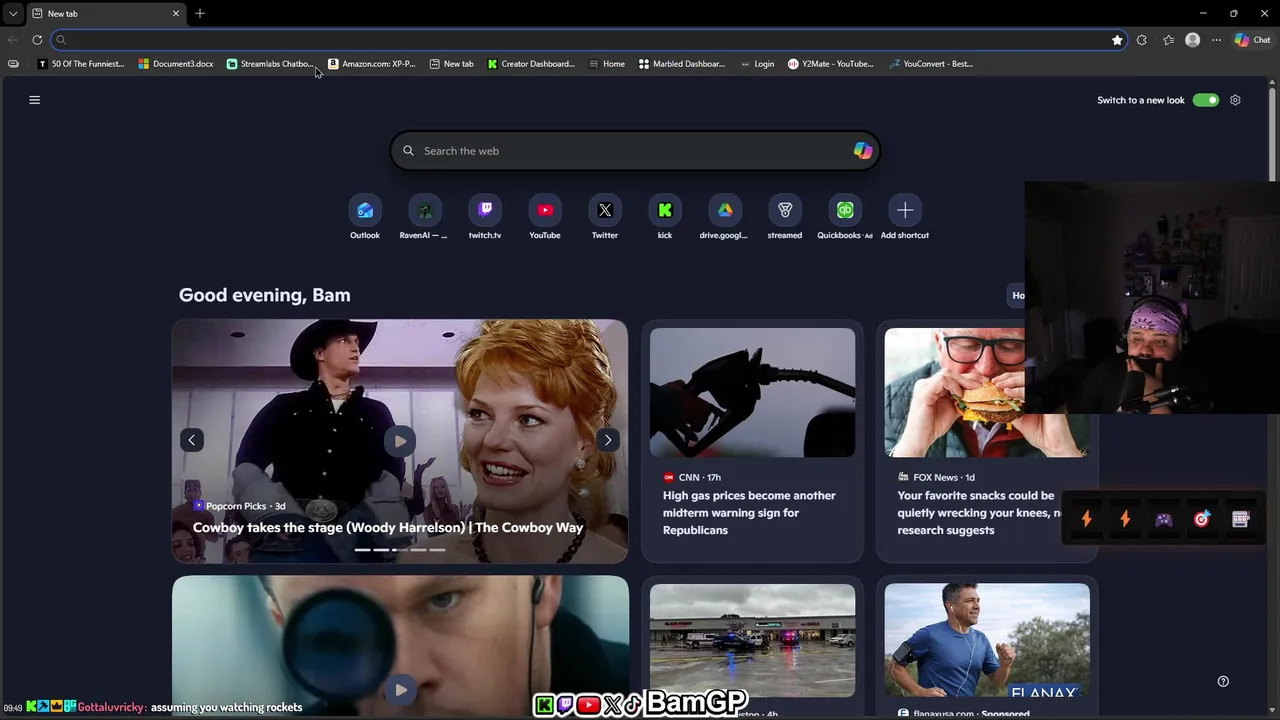Open the Twitter shortcut
Image resolution: width=1280 pixels, height=720 pixels.
[605, 210]
